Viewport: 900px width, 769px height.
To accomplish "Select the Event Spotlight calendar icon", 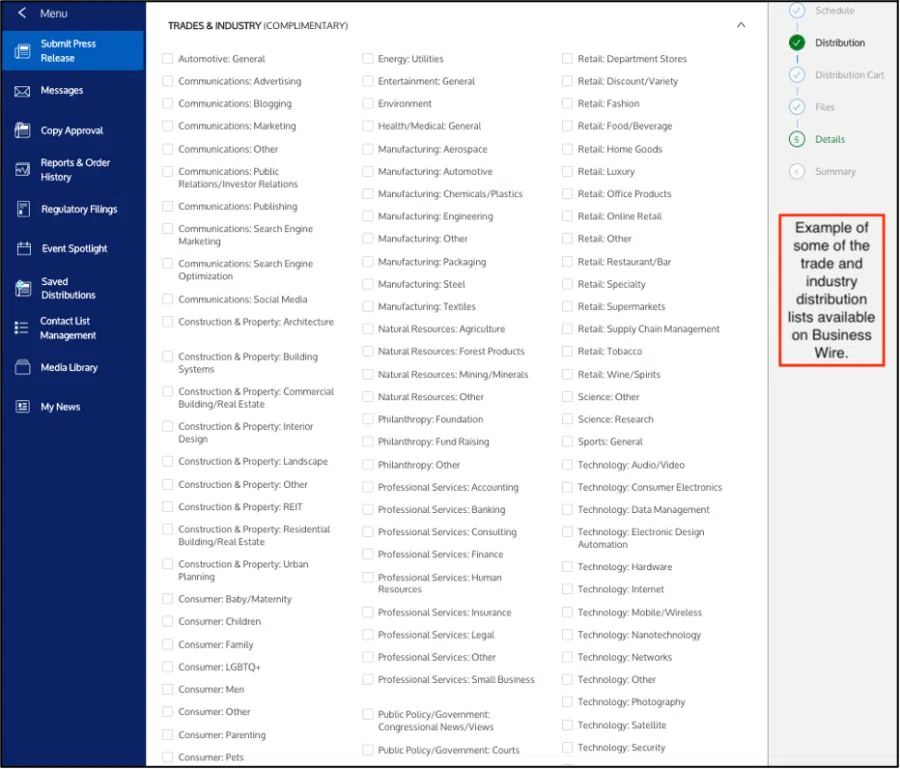I will 22,249.
